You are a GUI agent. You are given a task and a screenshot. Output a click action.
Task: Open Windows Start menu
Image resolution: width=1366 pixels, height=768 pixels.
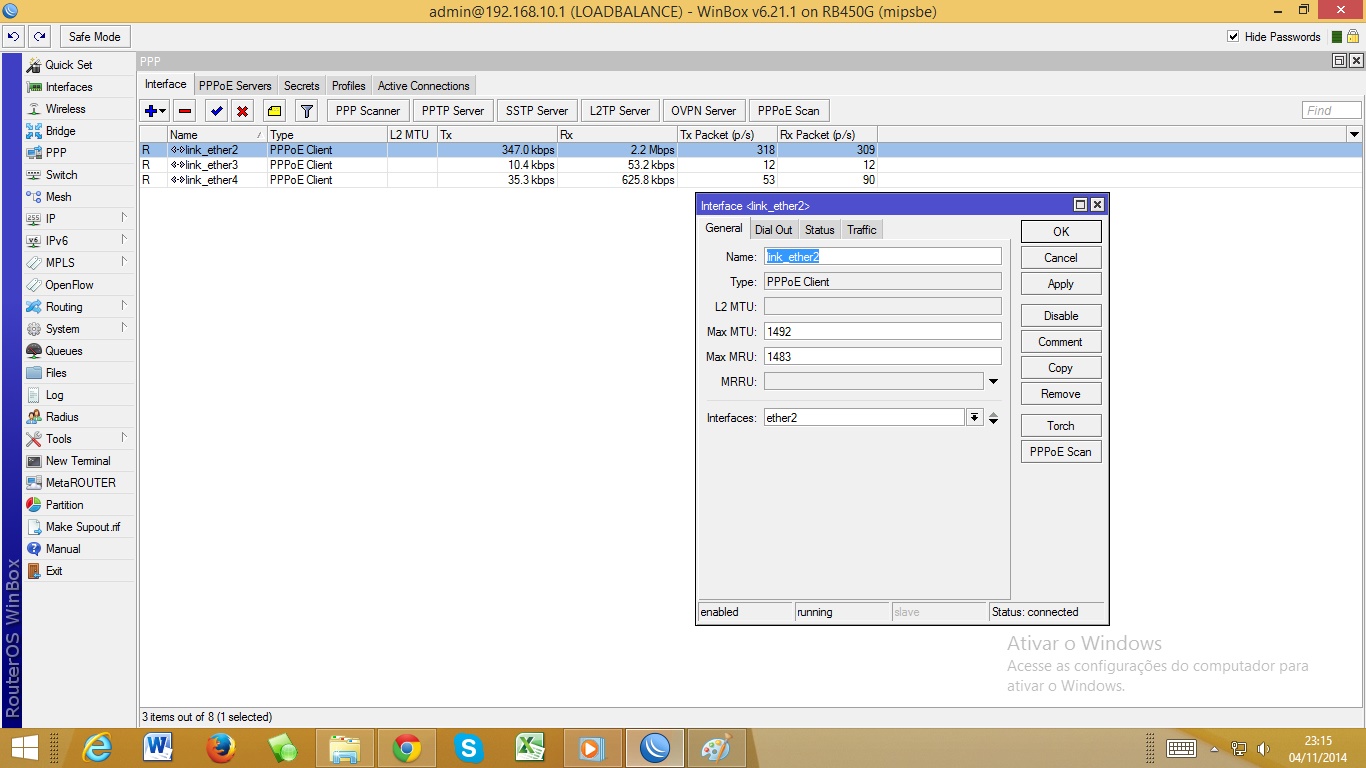25,747
